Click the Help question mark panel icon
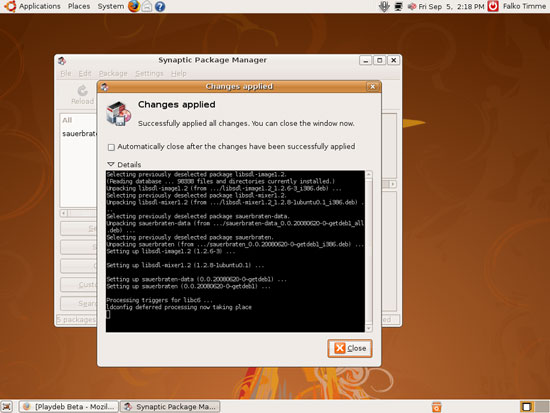Image resolution: width=550 pixels, height=413 pixels. 160,6
